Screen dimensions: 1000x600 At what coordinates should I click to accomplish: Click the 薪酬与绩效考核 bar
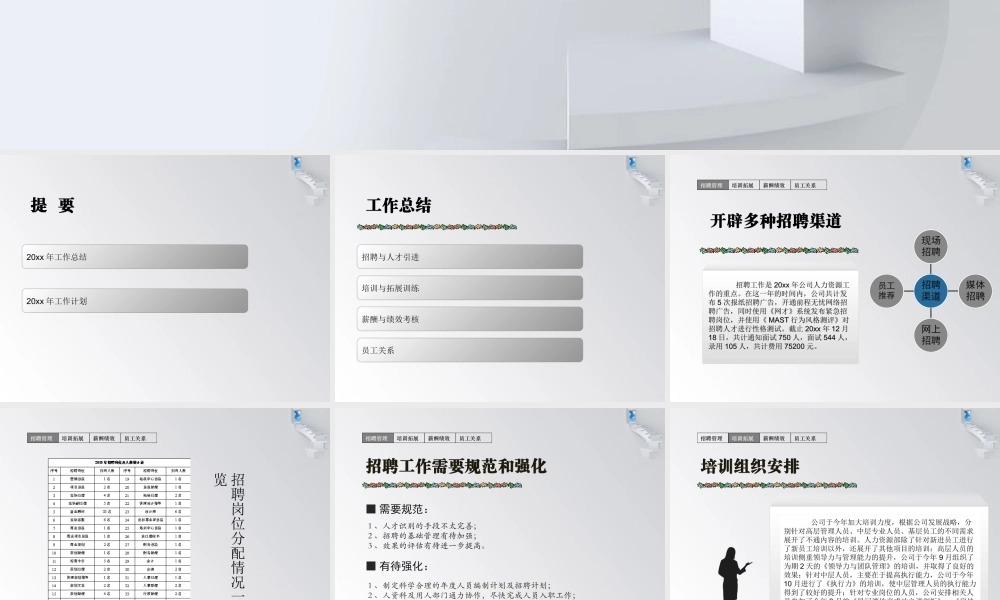(470, 318)
